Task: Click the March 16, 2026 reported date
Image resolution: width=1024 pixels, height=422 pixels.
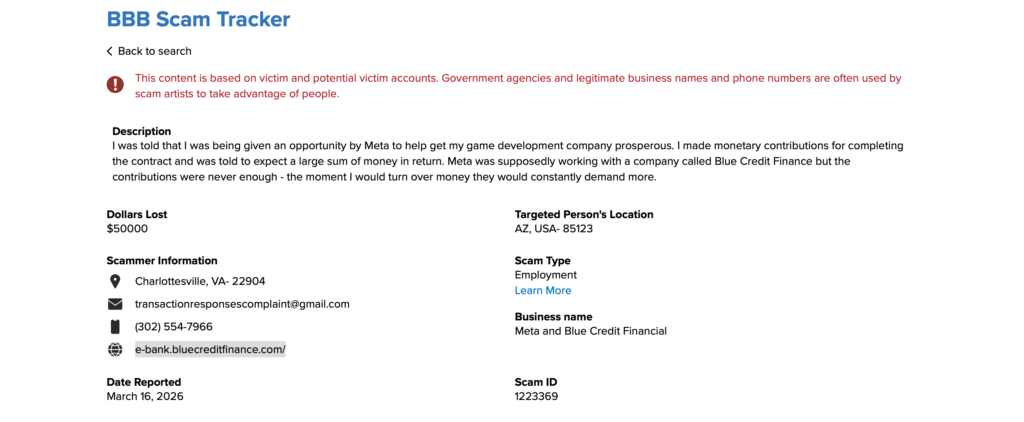Action: [x=145, y=396]
